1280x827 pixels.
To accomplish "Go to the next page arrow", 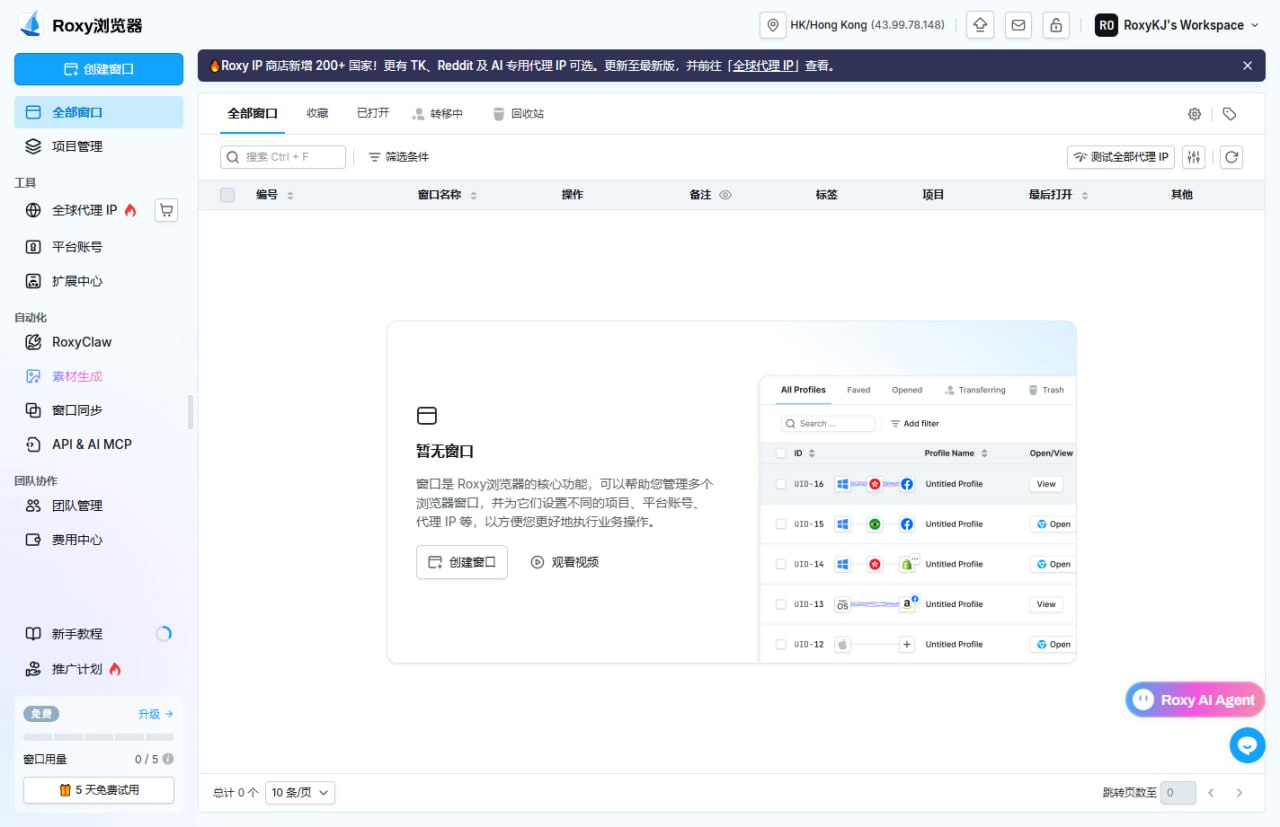I will click(x=1240, y=793).
